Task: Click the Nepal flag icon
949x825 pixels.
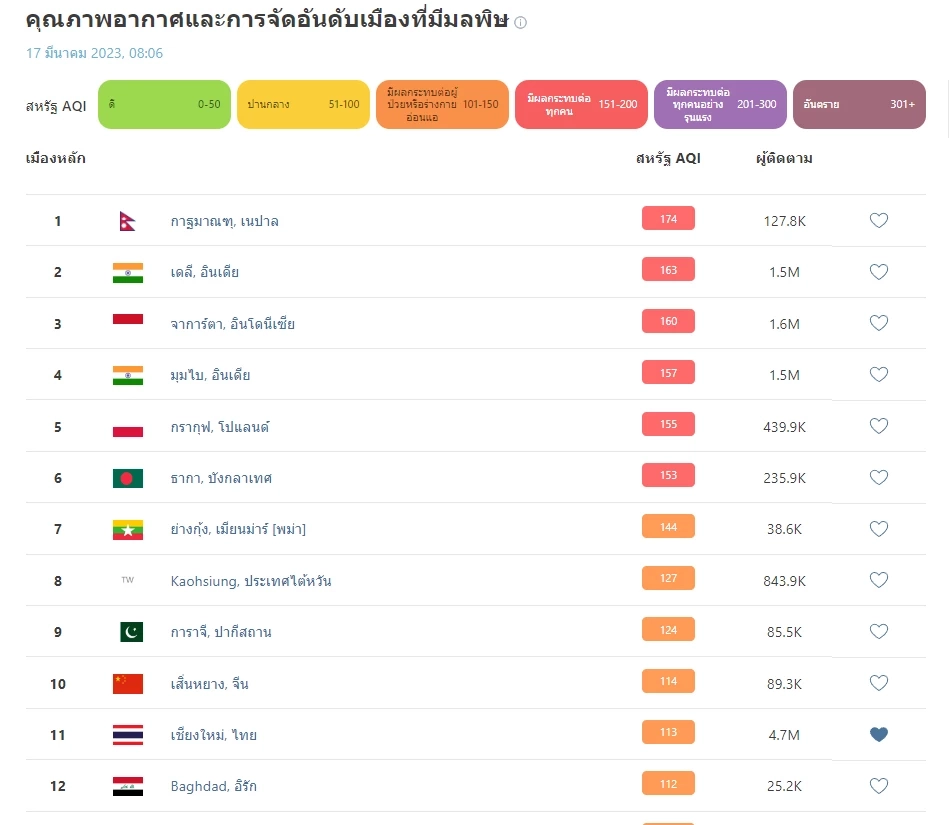Action: pos(127,221)
